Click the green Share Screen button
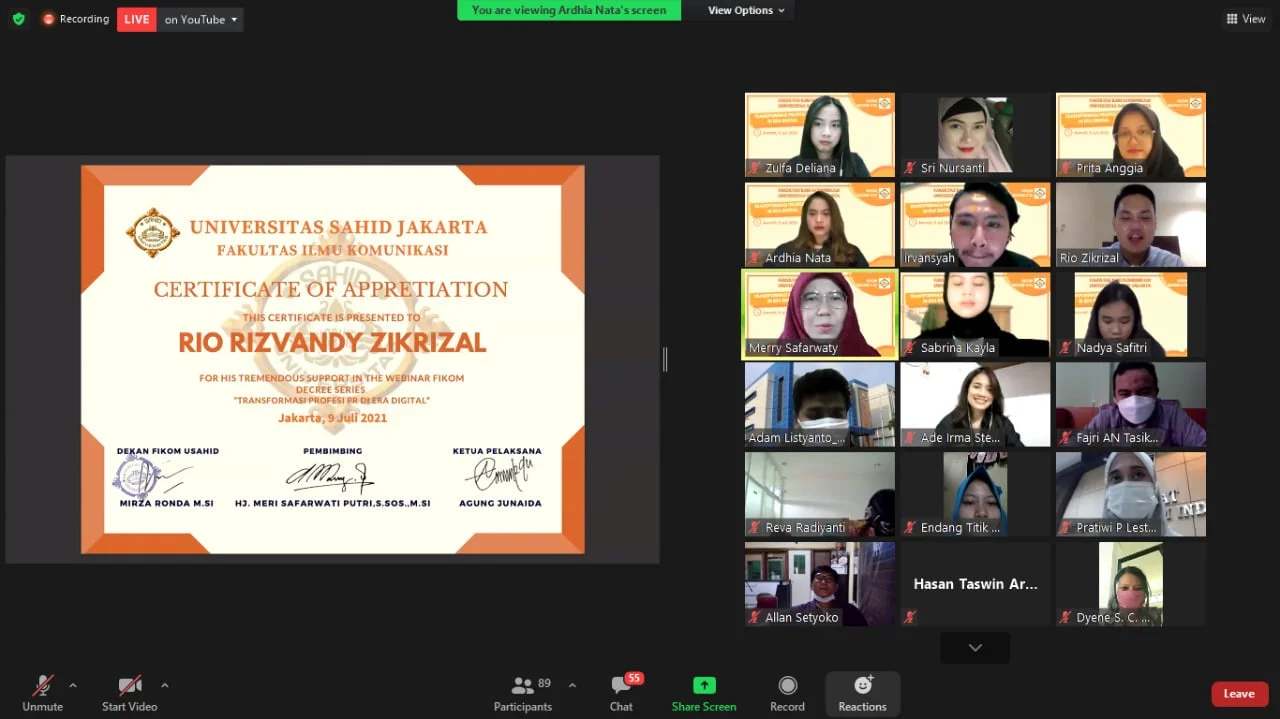 704,693
